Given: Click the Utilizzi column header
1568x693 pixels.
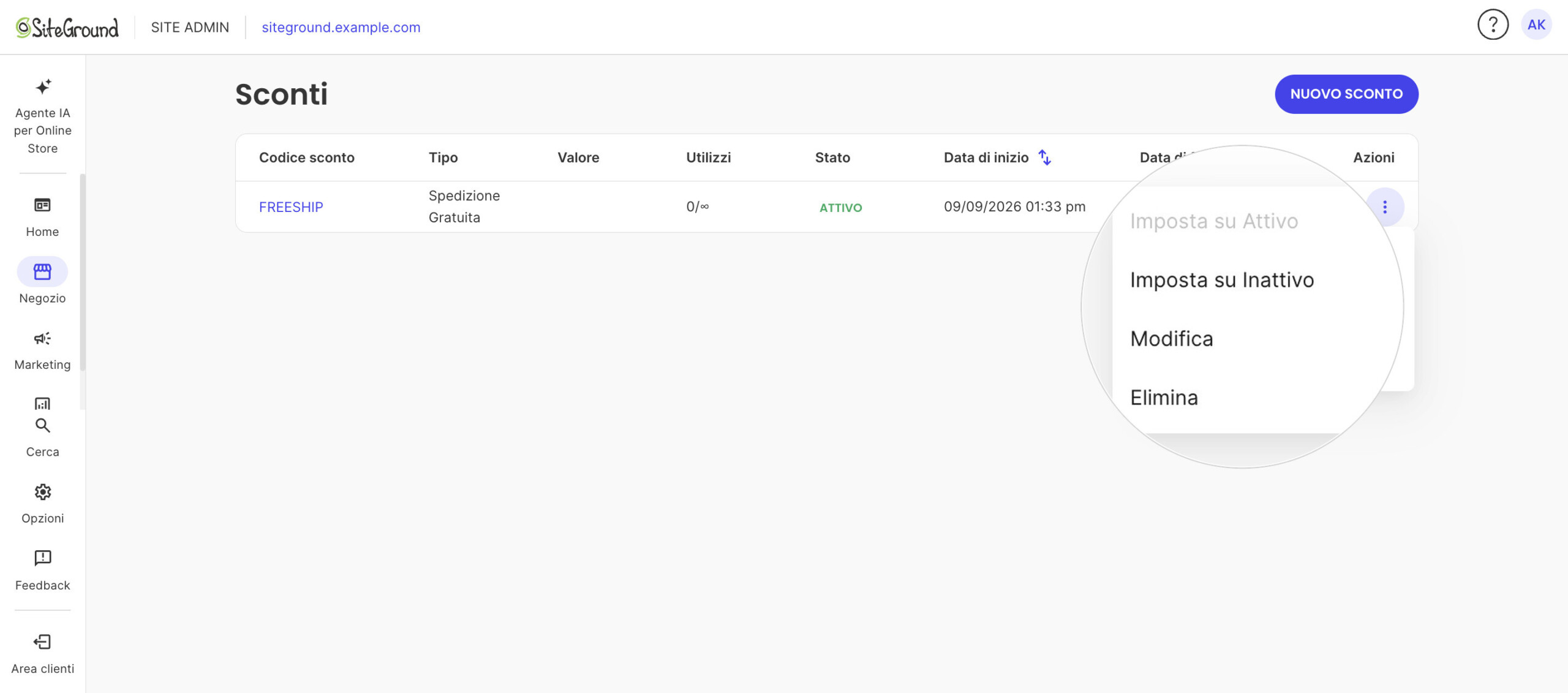Looking at the screenshot, I should 709,157.
